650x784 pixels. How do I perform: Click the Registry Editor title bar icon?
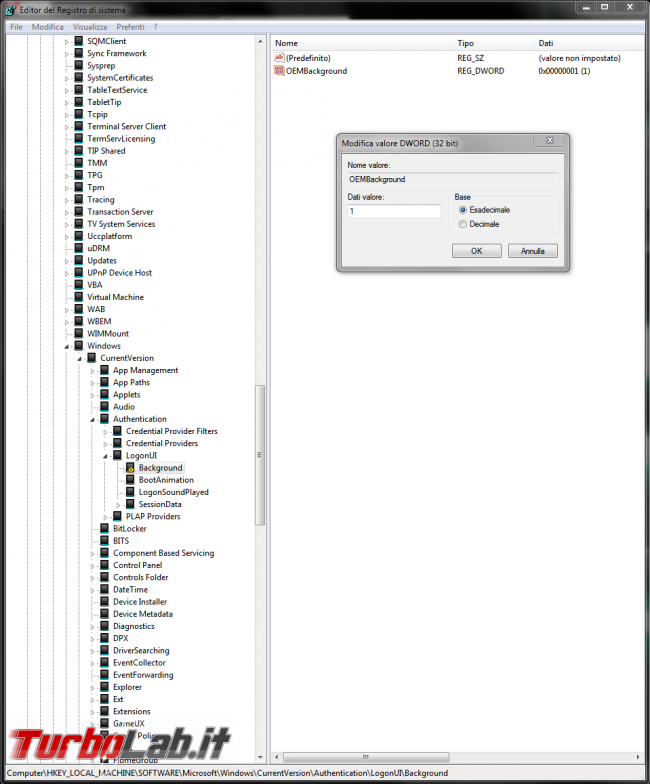pyautogui.click(x=10, y=10)
